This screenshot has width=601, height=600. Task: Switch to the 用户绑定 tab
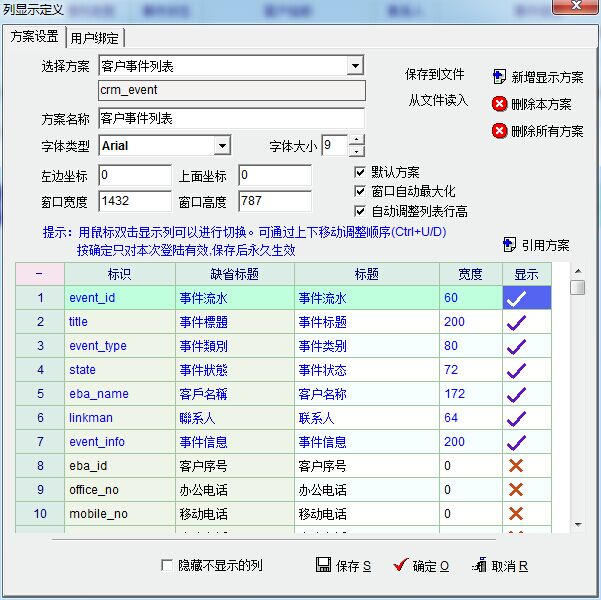(95, 38)
